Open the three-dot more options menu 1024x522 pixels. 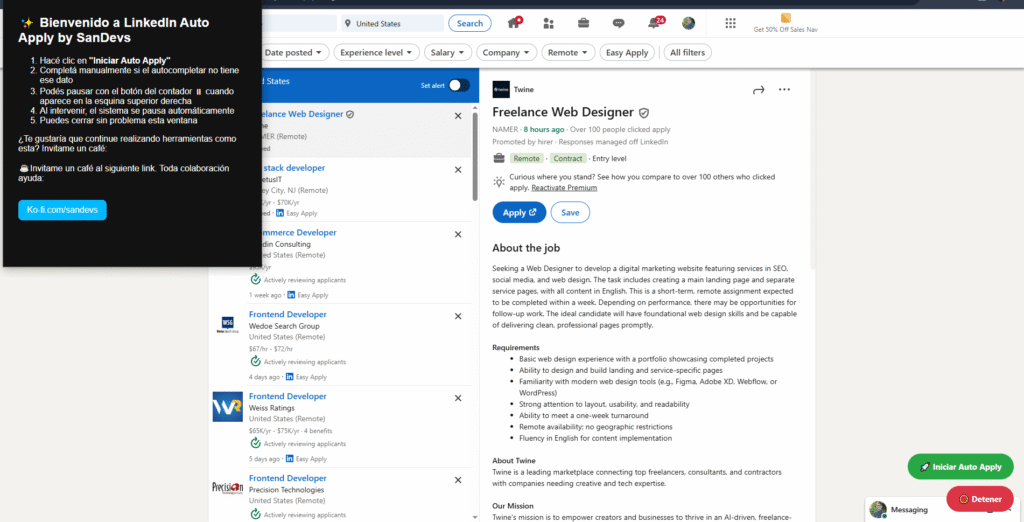coord(784,90)
